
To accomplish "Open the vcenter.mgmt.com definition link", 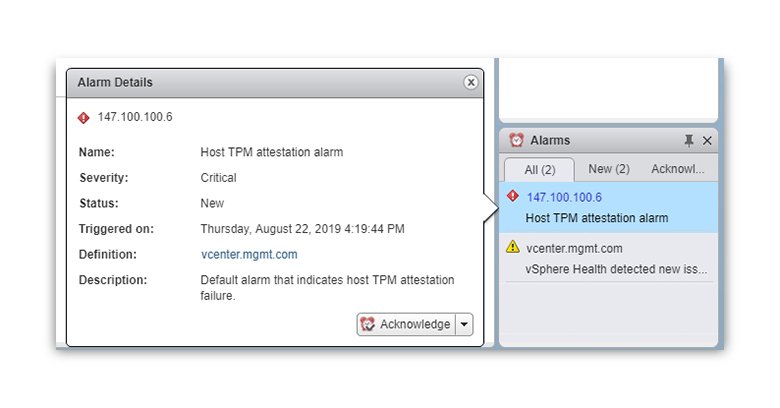I will [249, 255].
